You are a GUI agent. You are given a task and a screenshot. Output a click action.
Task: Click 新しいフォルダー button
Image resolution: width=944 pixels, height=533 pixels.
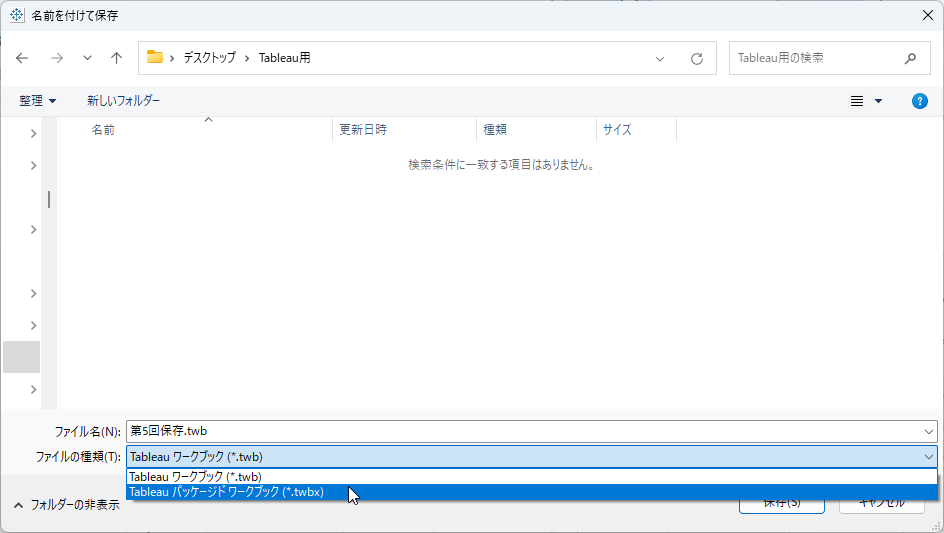[123, 101]
